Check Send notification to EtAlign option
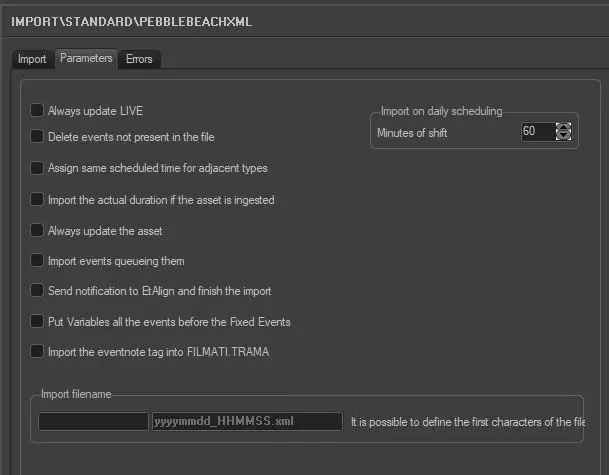609x475 pixels. (x=37, y=291)
